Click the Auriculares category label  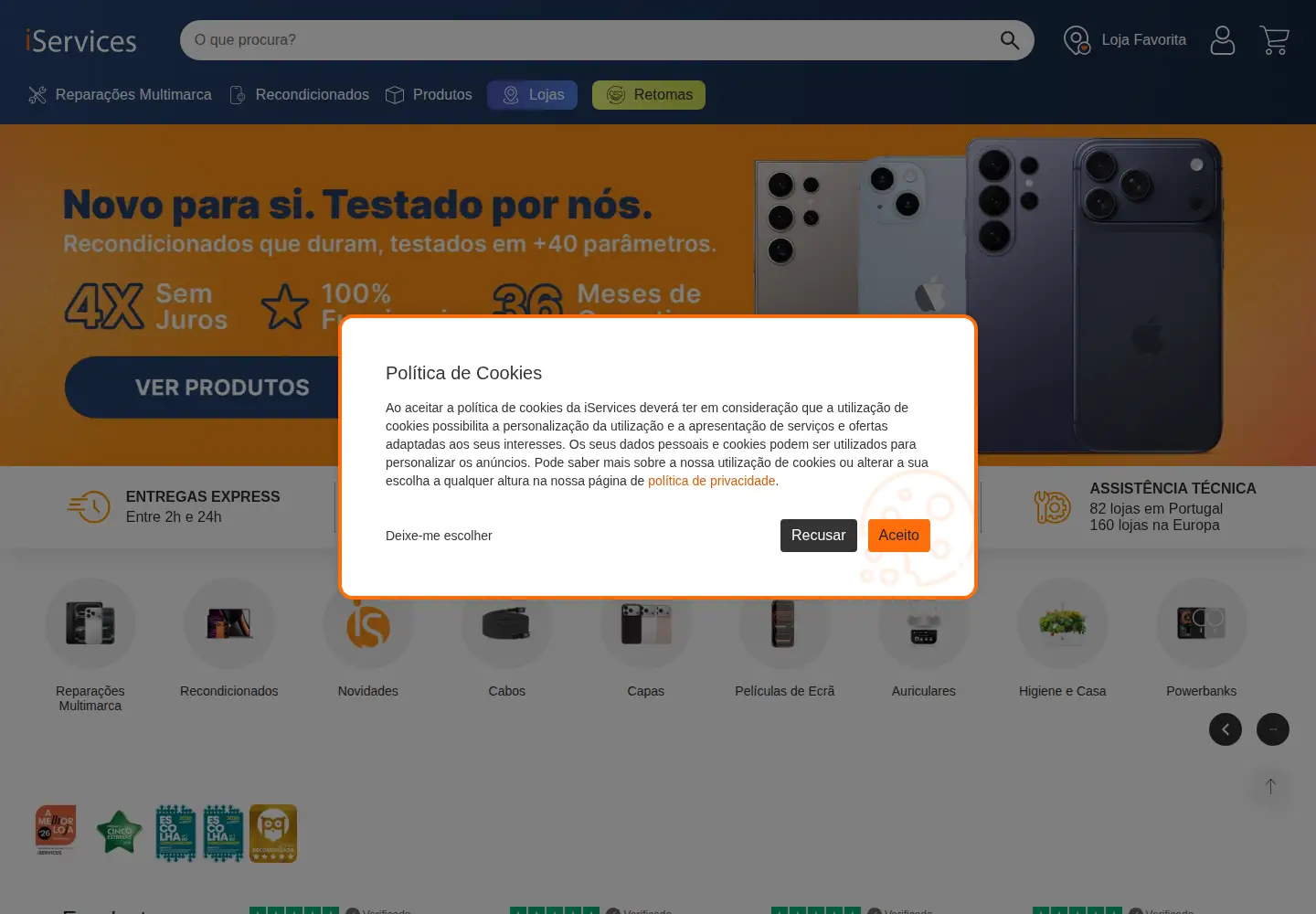tap(924, 691)
